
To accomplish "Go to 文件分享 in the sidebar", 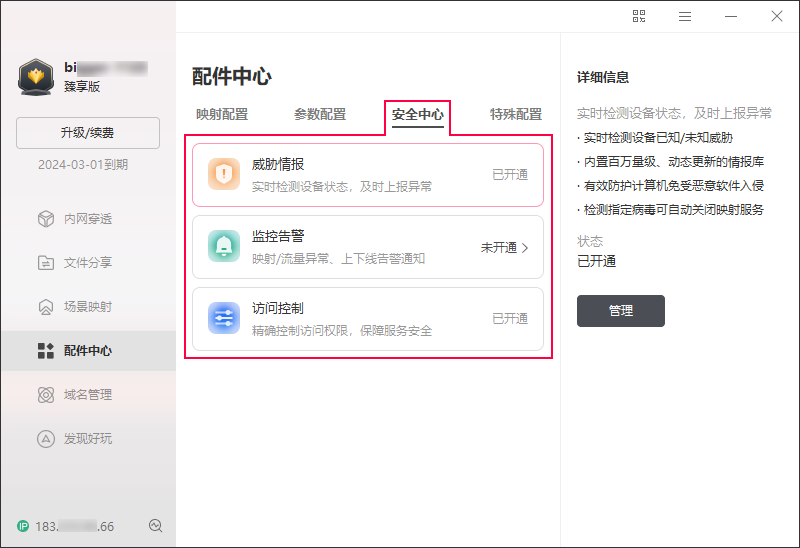I will (x=88, y=262).
